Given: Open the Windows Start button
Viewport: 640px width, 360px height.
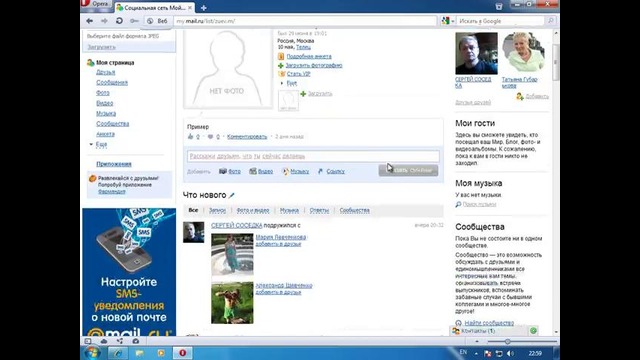Looking at the screenshot, I should pyautogui.click(x=93, y=353).
